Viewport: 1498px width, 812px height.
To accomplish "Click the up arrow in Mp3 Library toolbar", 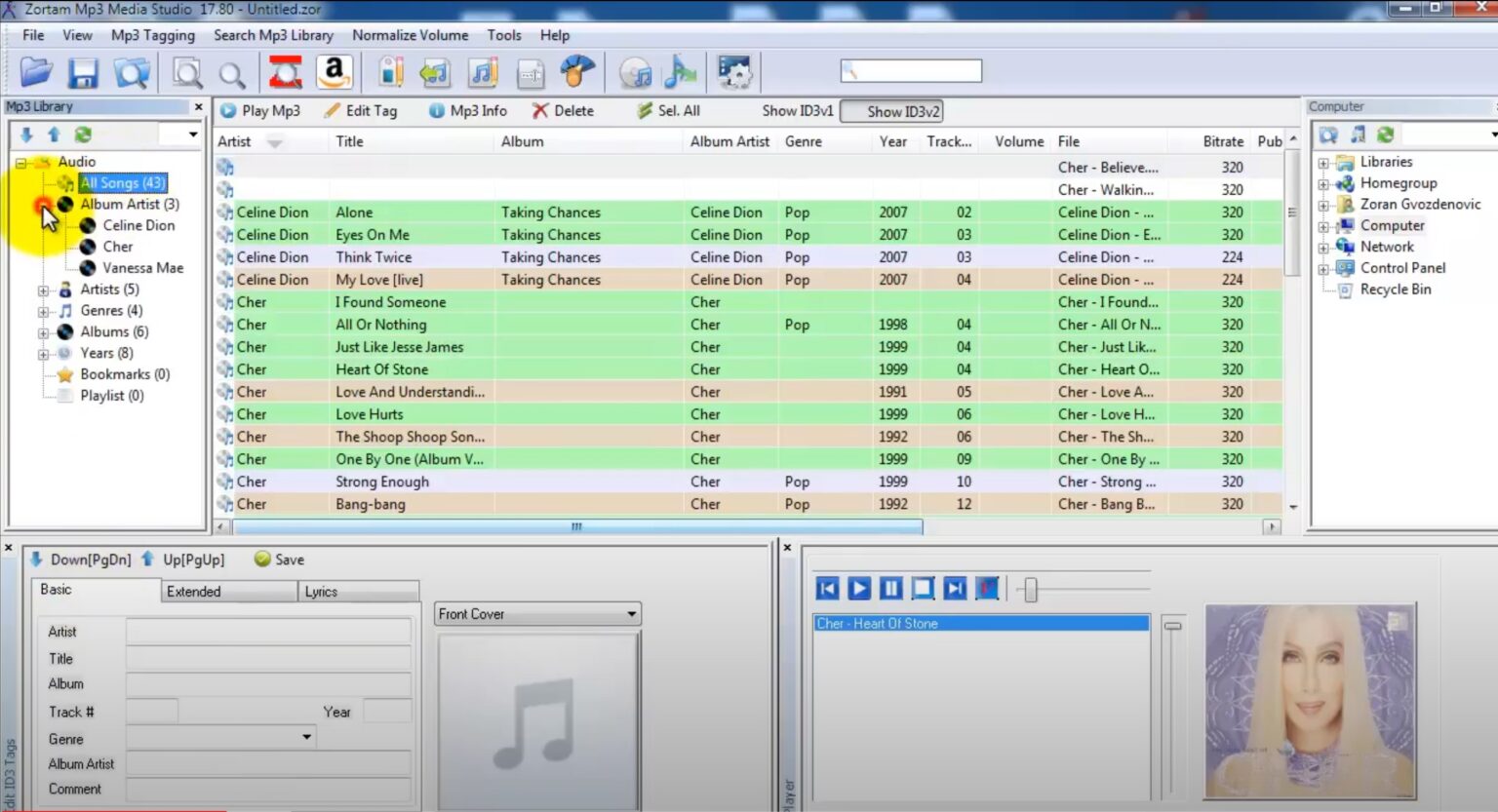I will [54, 135].
